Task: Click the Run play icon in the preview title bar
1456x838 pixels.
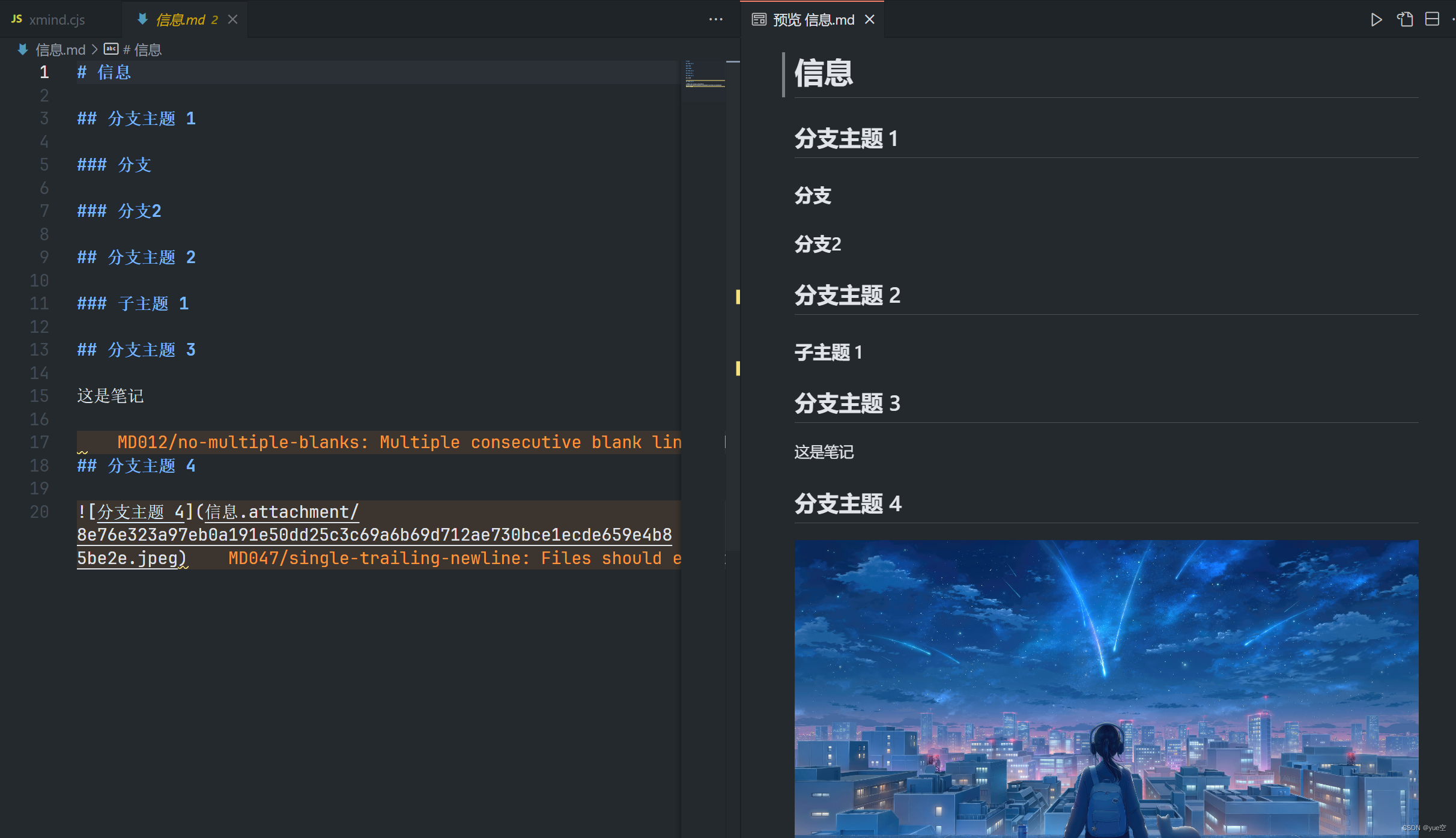Action: coord(1376,19)
